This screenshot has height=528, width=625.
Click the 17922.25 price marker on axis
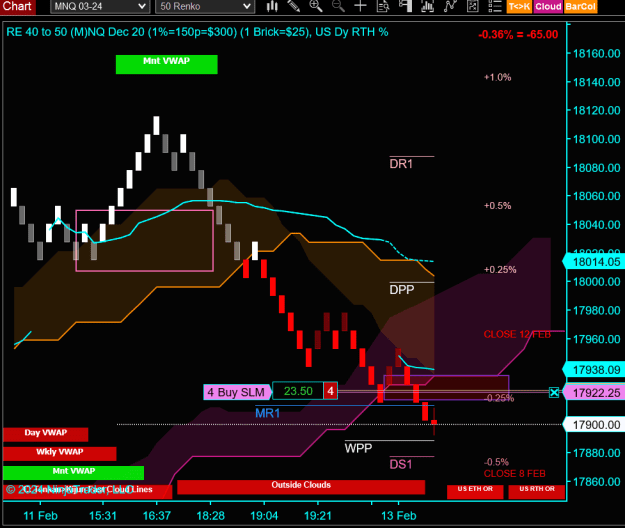click(x=594, y=393)
